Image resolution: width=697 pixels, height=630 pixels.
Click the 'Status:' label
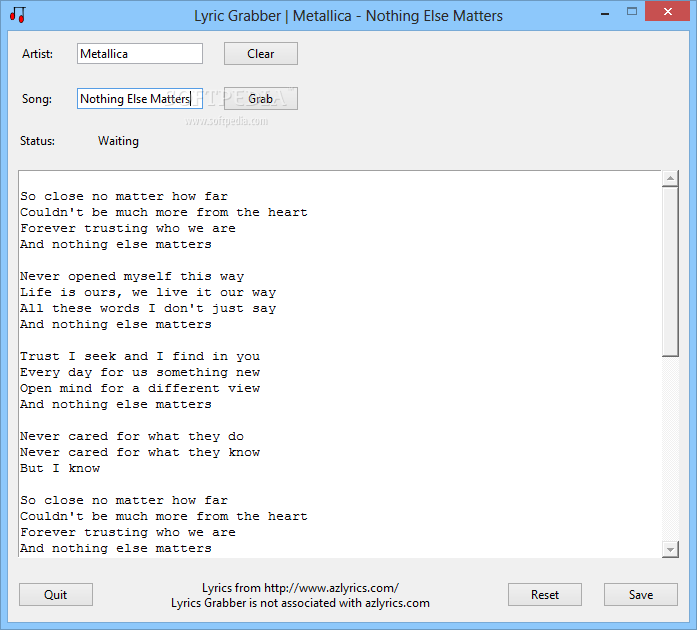37,141
